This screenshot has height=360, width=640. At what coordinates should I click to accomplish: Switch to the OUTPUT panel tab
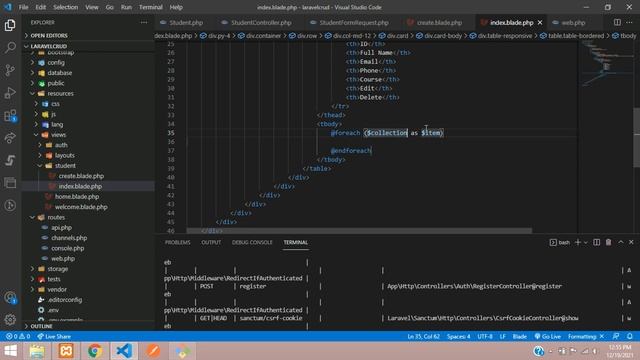211,242
